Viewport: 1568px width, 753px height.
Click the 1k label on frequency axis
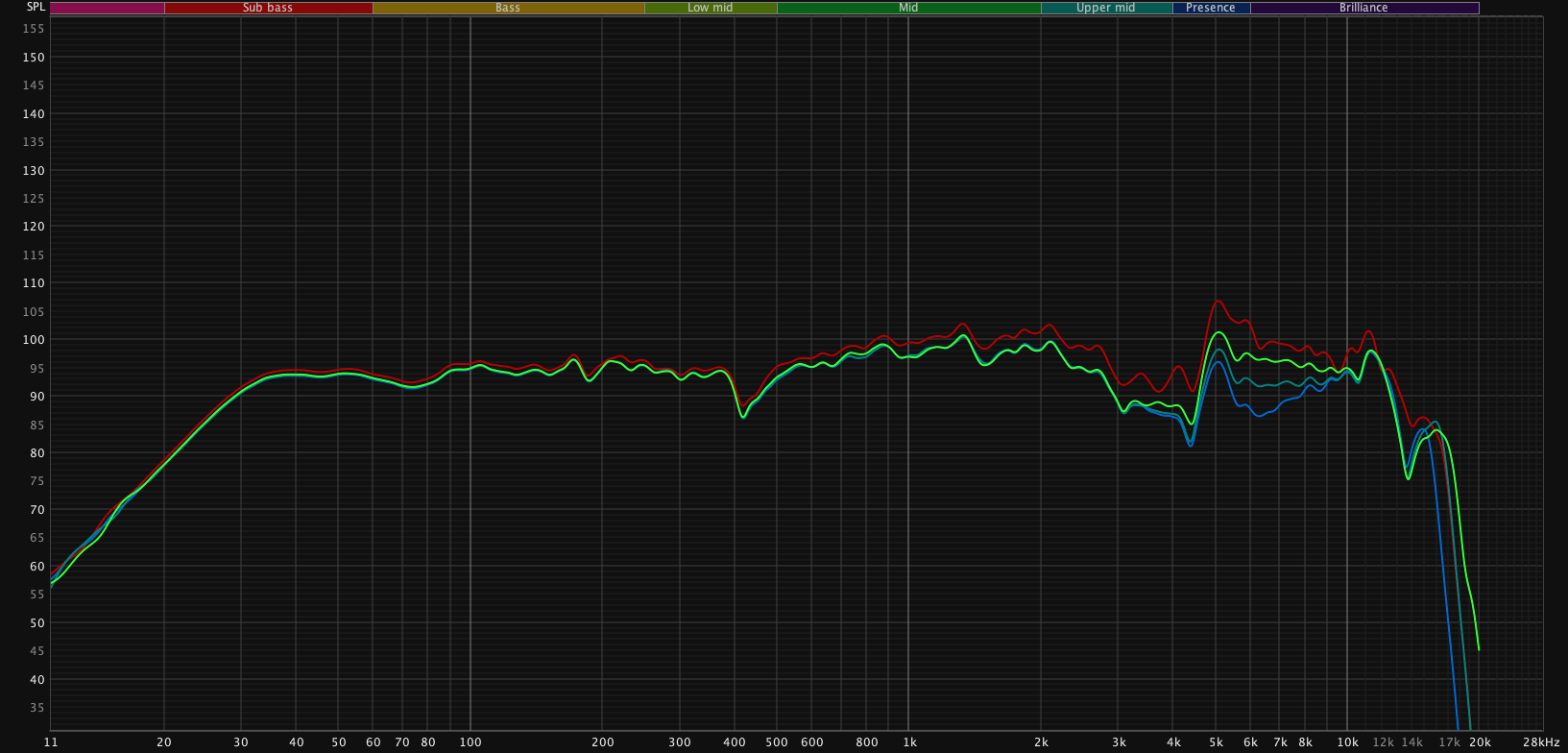click(x=909, y=742)
